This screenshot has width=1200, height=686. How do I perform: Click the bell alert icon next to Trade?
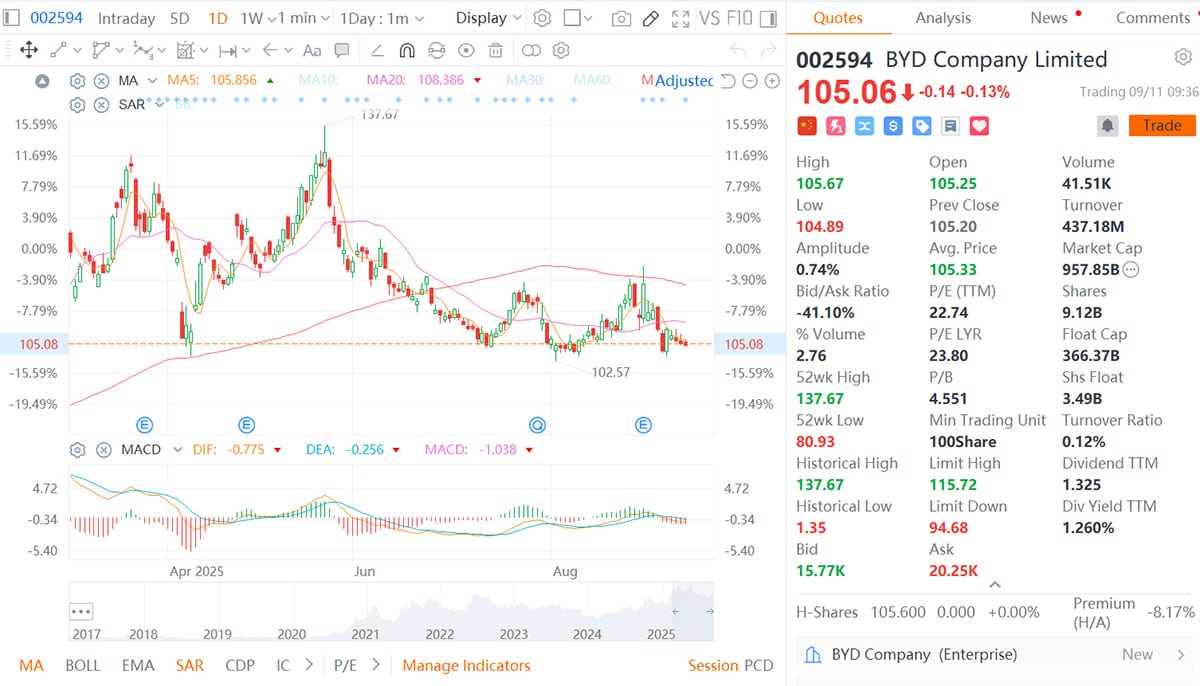click(x=1107, y=125)
